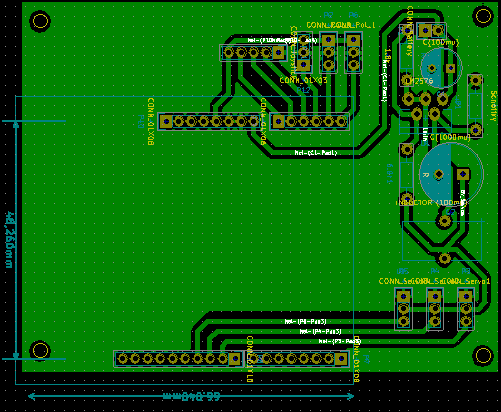This screenshot has width=501, height=412.
Task: Select the large C(1000mu) capacitor circle
Action: coord(451,175)
